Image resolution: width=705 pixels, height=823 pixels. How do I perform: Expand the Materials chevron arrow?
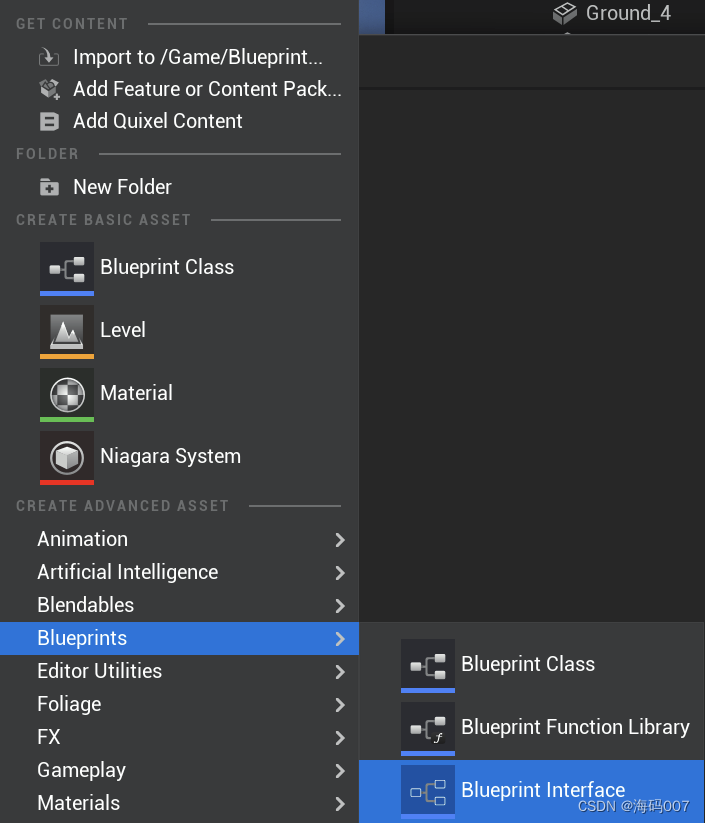click(340, 804)
